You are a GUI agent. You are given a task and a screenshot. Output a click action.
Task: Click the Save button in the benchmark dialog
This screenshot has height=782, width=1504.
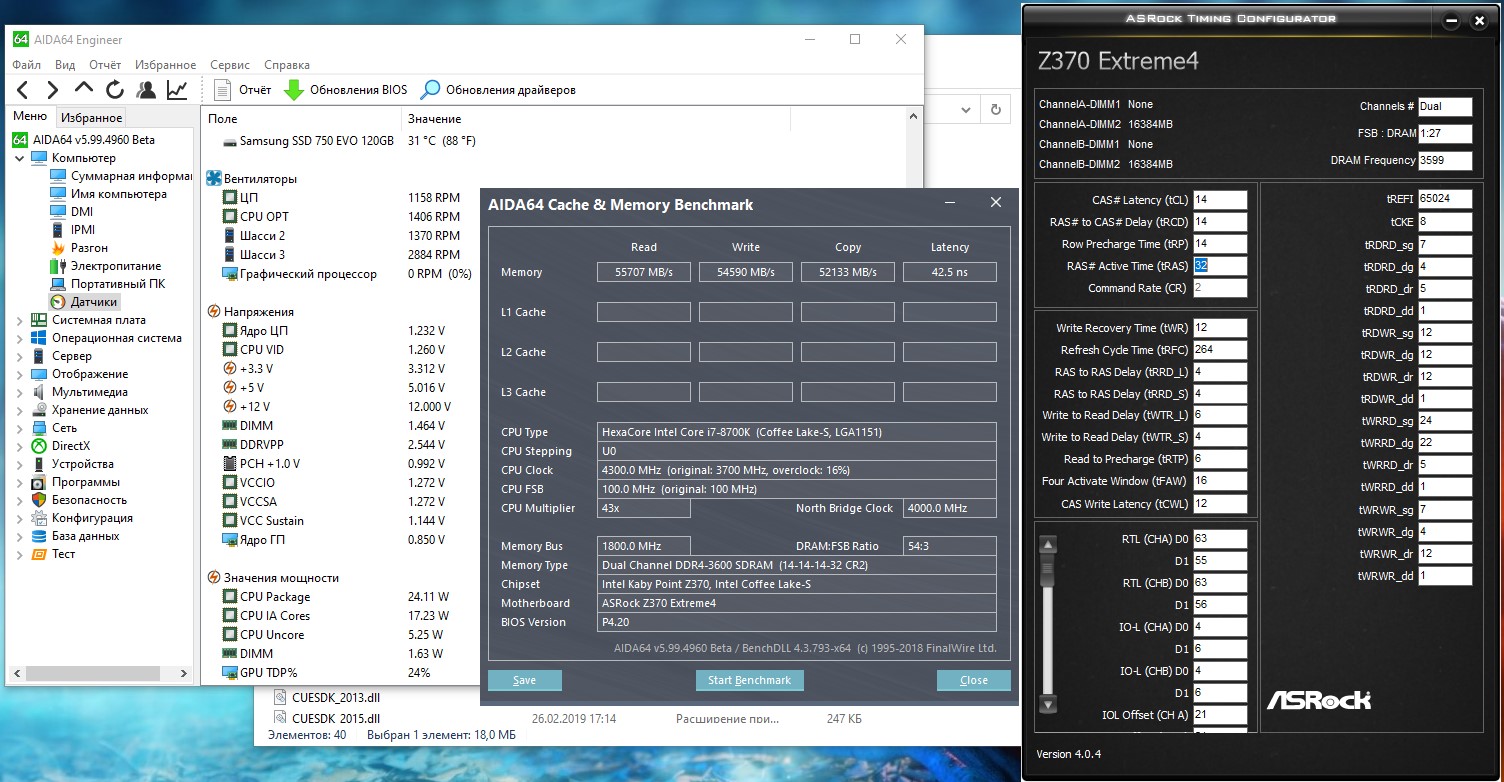coord(524,680)
